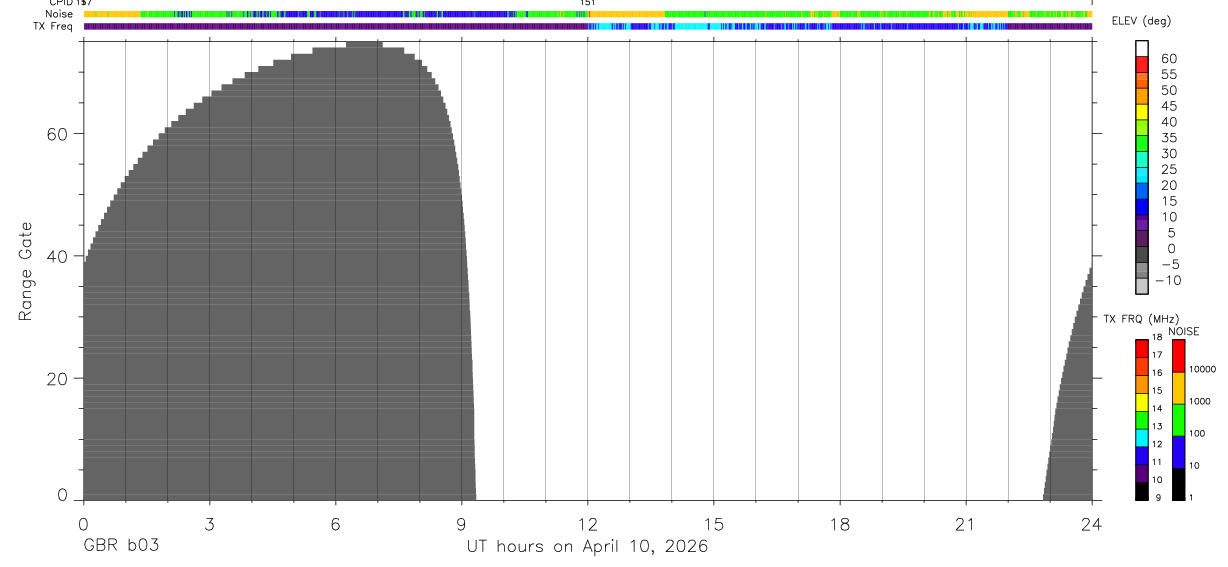Viewport: 1228px width, 567px height.
Task: Click the '3' tick on the UT hours axis
Action: [209, 523]
